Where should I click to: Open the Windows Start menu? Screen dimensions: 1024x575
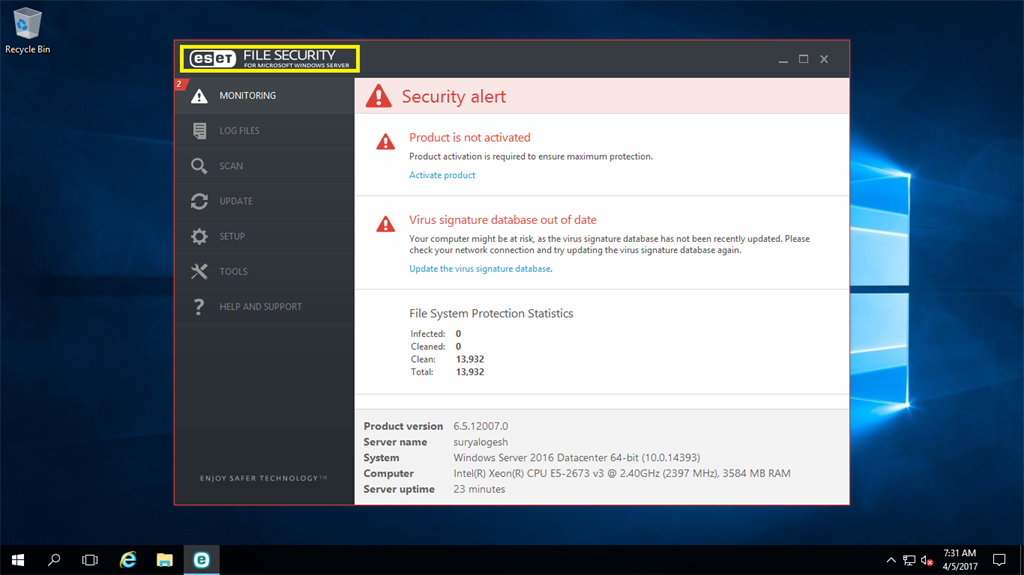click(x=18, y=560)
